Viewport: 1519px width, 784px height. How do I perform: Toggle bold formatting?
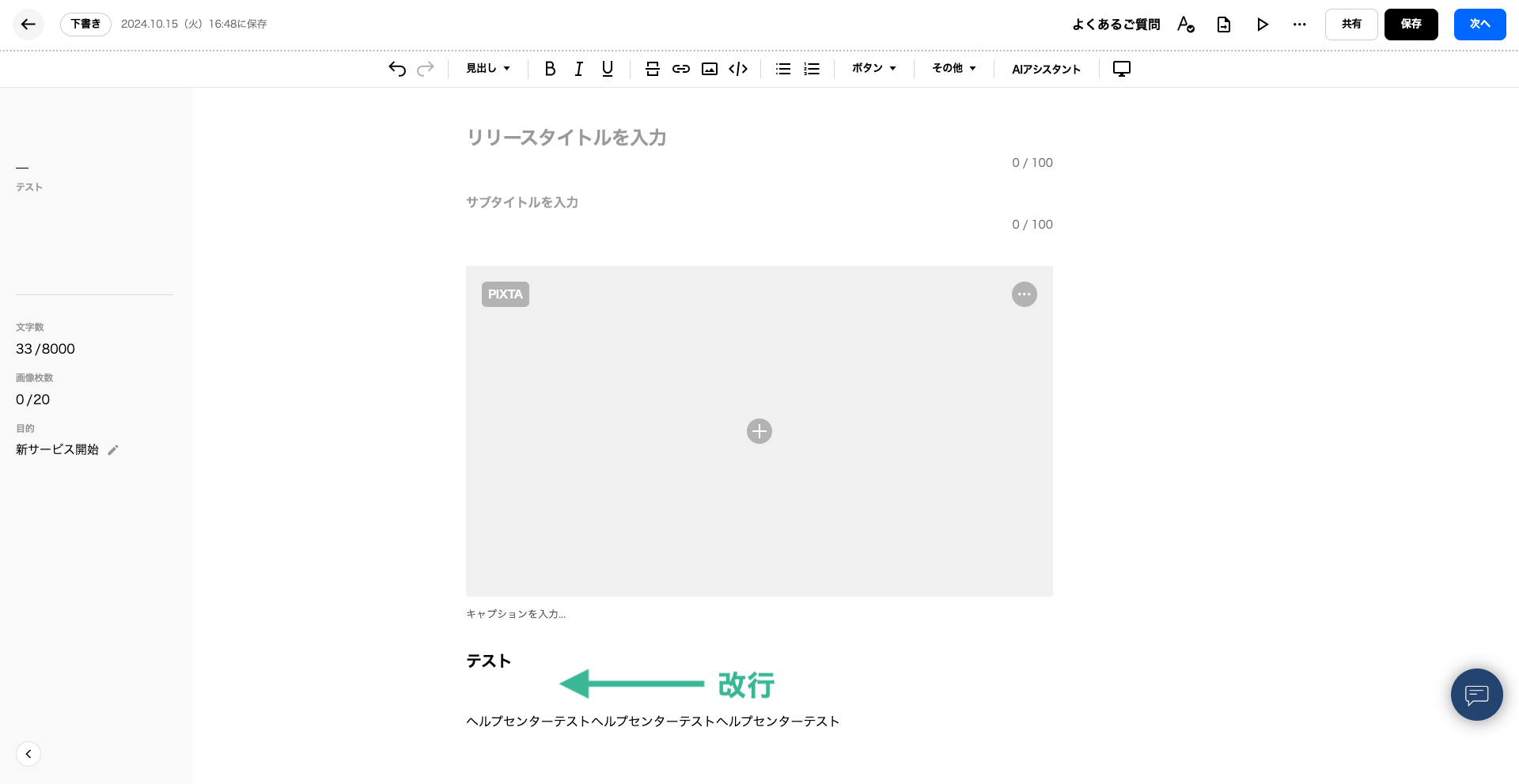click(x=550, y=69)
